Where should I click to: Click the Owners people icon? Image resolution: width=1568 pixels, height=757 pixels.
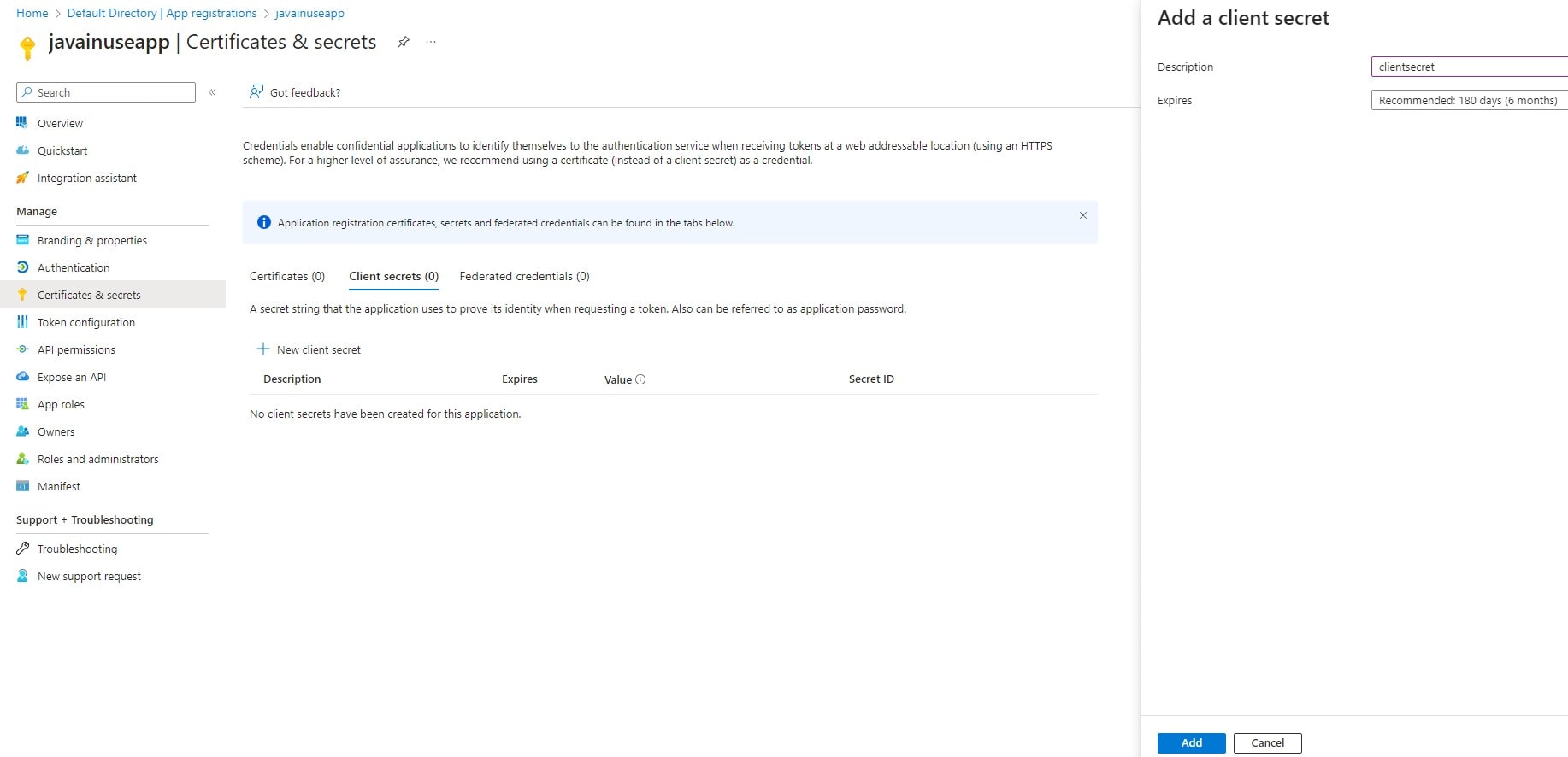[x=22, y=431]
